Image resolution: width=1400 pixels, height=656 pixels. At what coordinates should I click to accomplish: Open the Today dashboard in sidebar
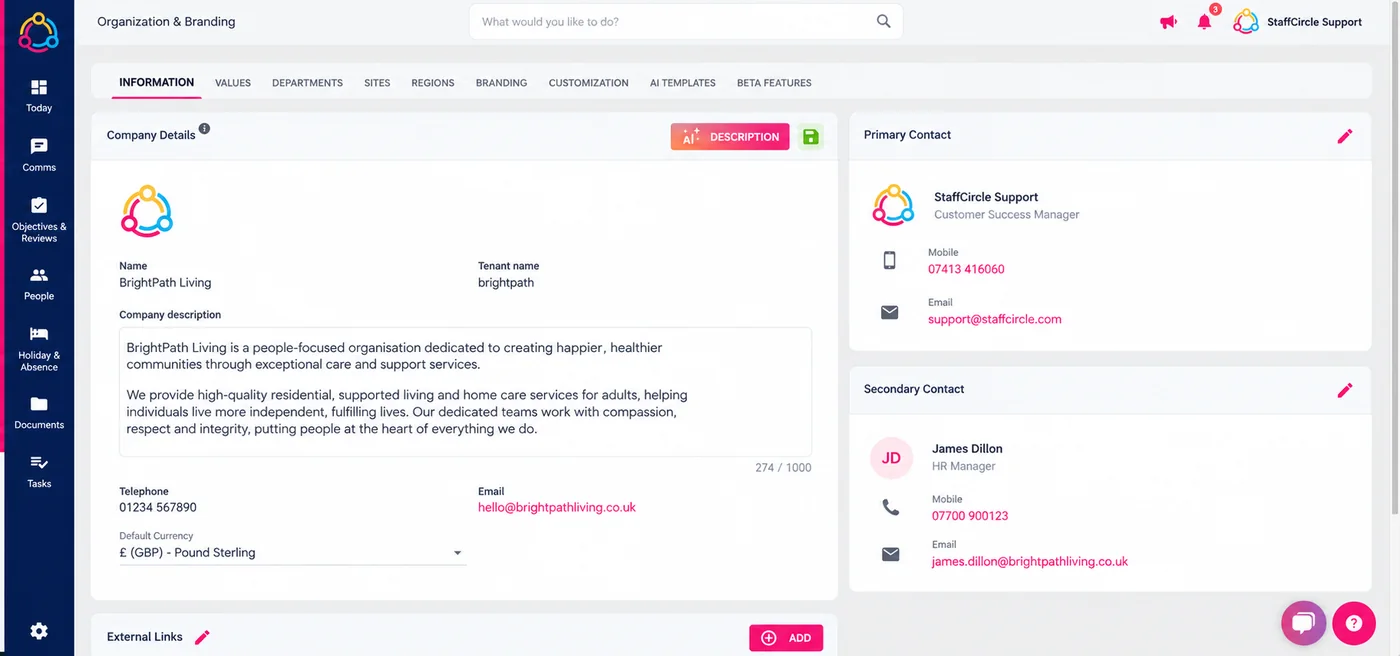click(39, 96)
